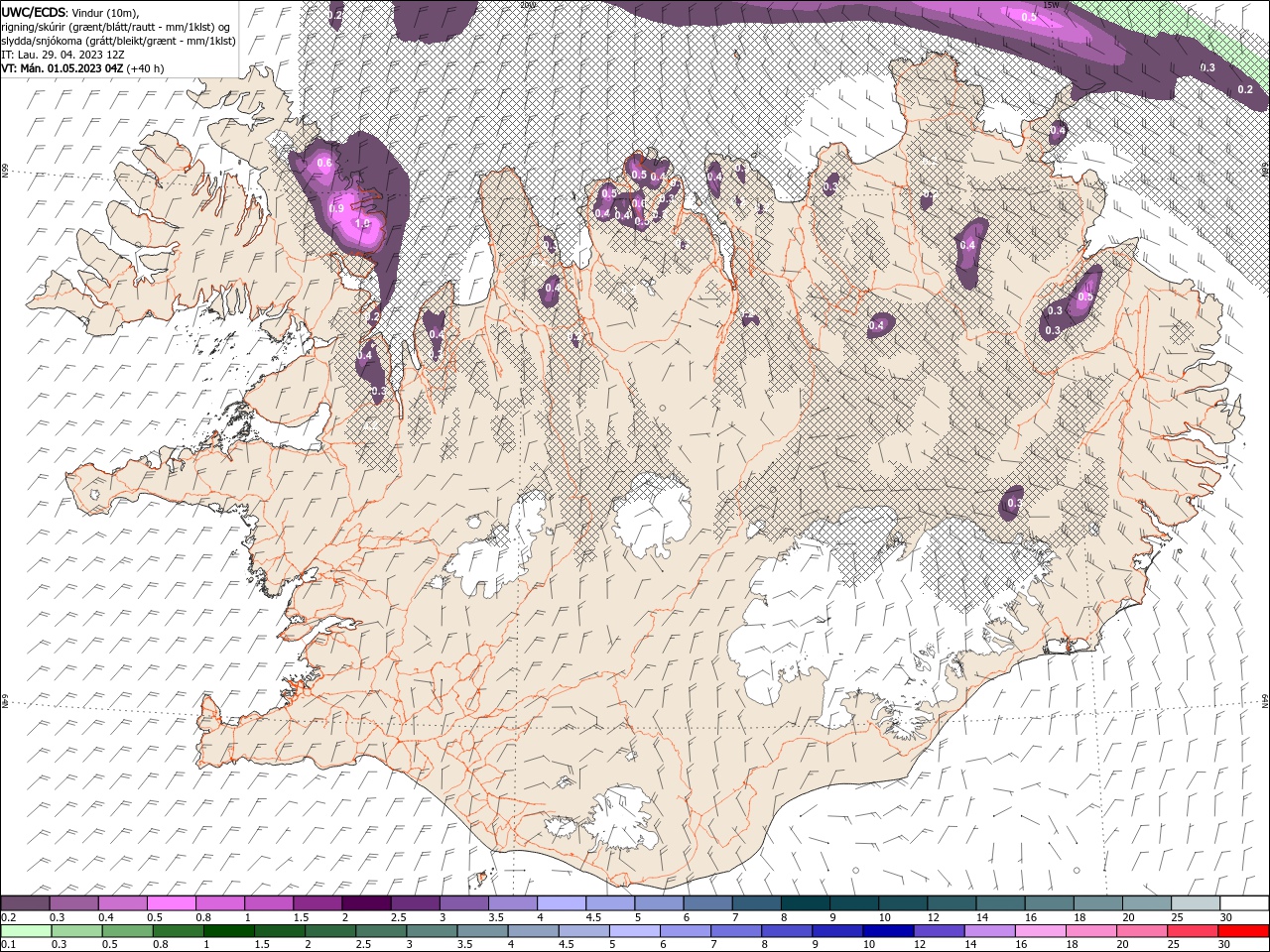Click the '30' value ending the upper snow scale

click(1226, 917)
